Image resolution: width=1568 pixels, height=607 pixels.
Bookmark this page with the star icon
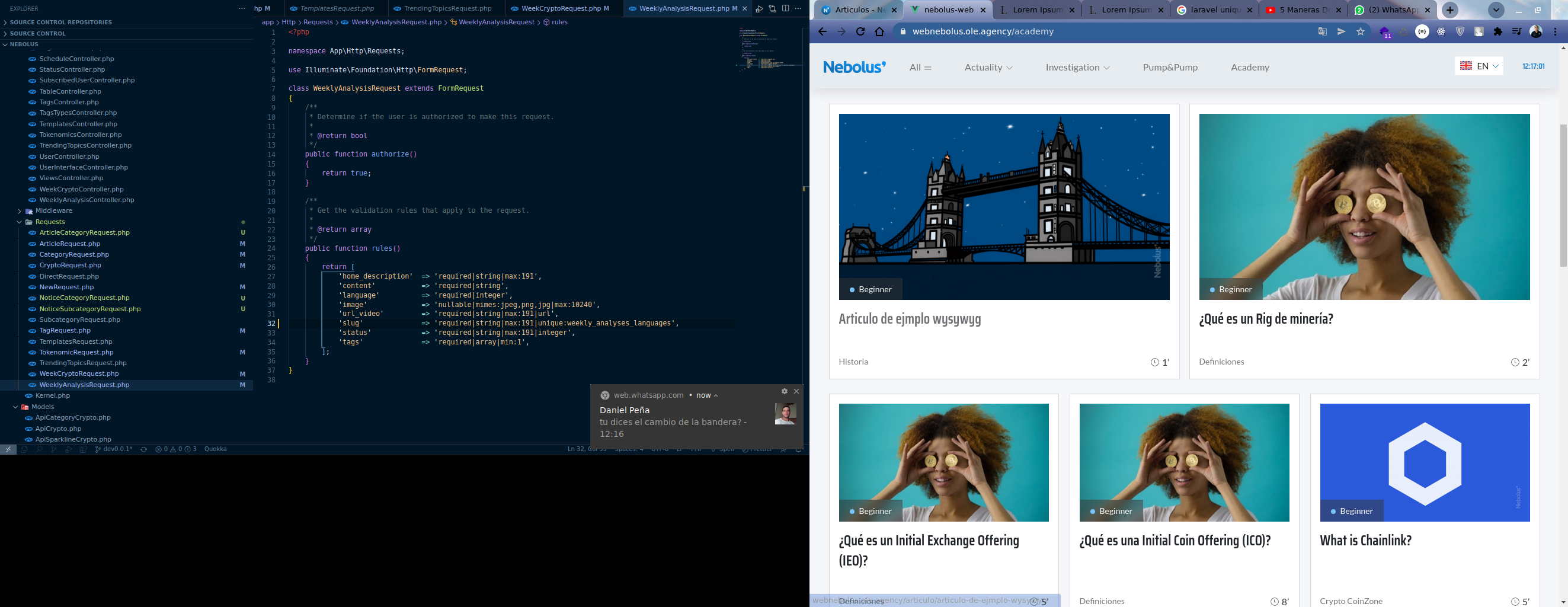coord(1361,31)
